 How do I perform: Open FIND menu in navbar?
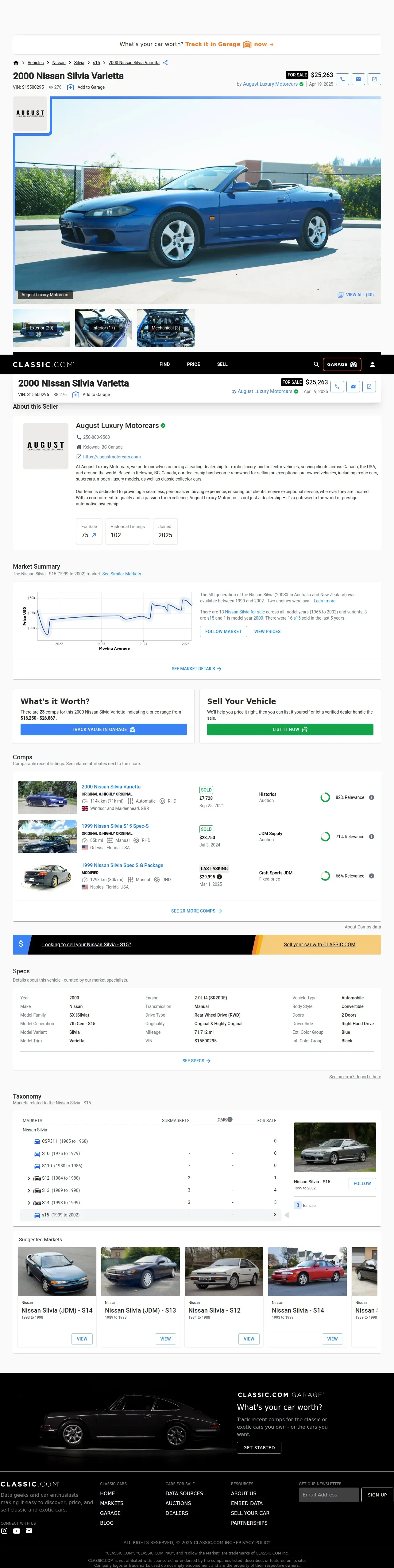165,364
